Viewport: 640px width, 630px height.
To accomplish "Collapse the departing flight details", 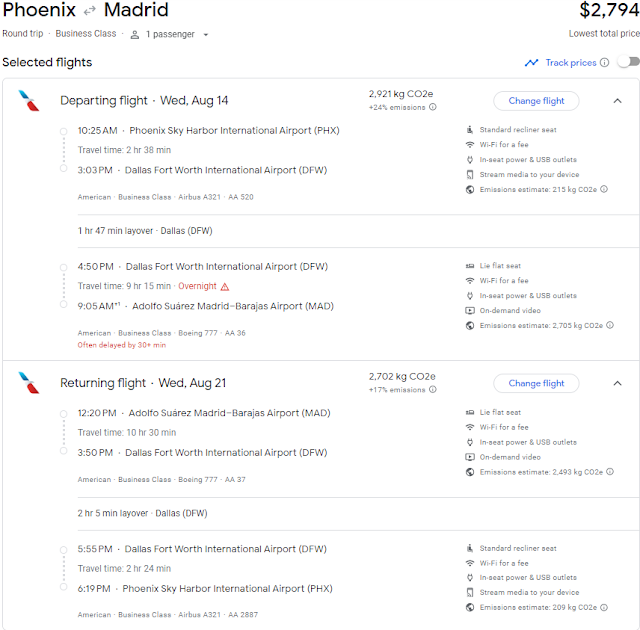I will click(x=616, y=101).
